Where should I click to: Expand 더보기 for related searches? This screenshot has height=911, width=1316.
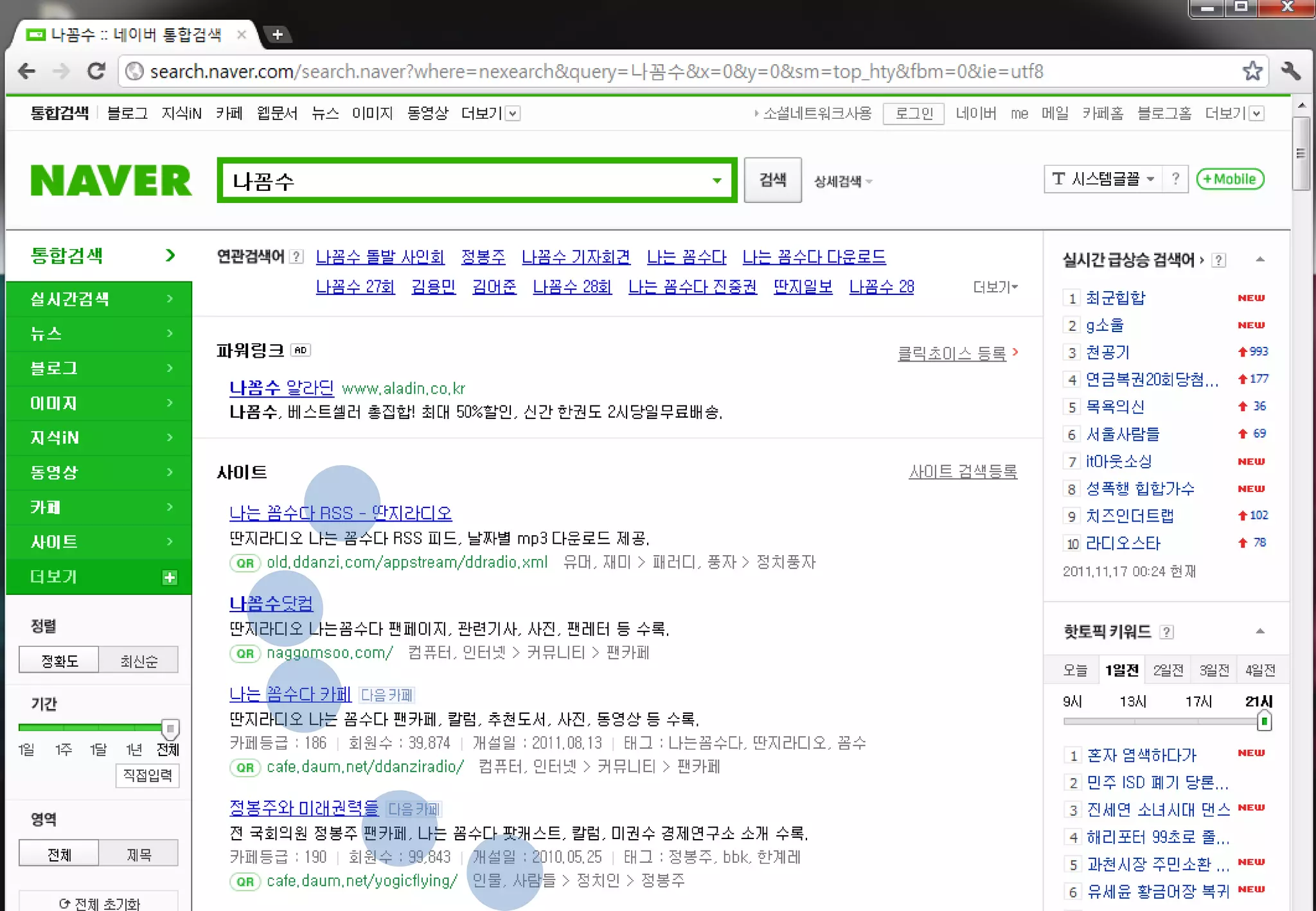(995, 287)
